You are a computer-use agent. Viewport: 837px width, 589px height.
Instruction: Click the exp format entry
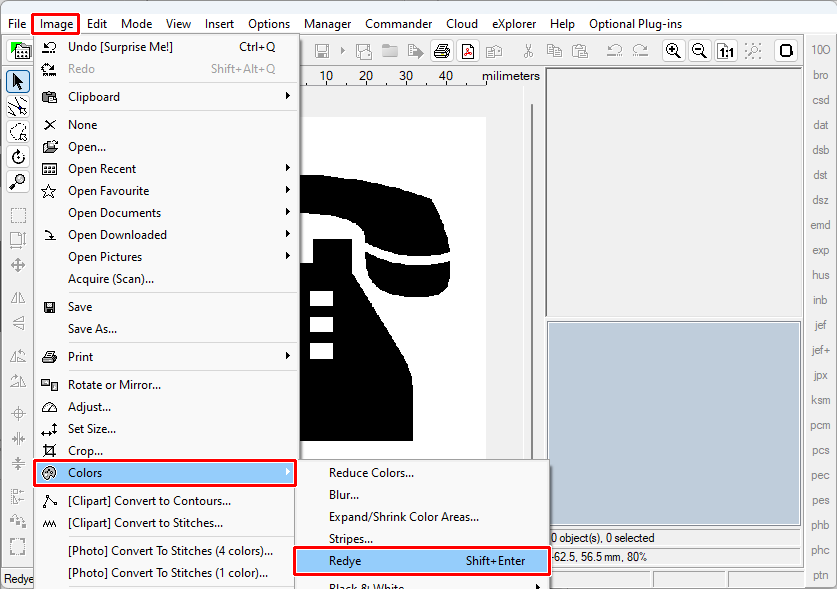coord(820,250)
